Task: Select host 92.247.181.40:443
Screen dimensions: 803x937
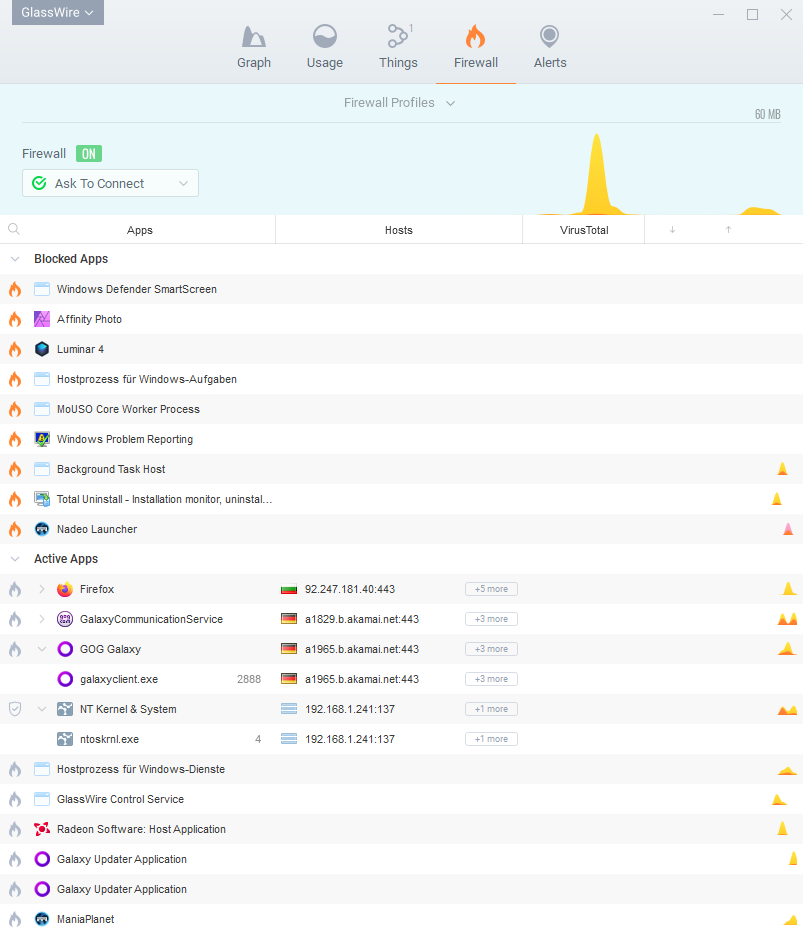Action: coord(350,589)
